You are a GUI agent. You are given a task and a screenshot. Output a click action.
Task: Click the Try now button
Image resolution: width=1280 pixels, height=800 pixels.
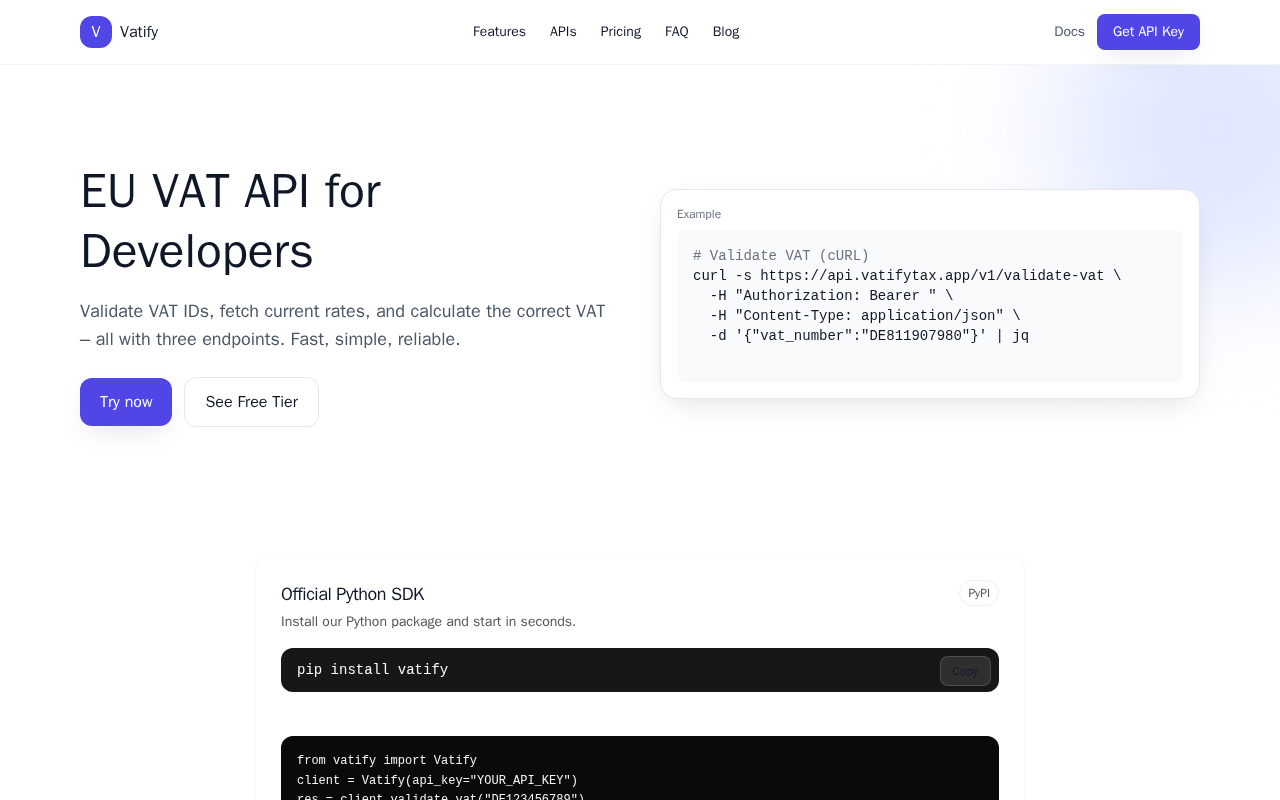126,402
